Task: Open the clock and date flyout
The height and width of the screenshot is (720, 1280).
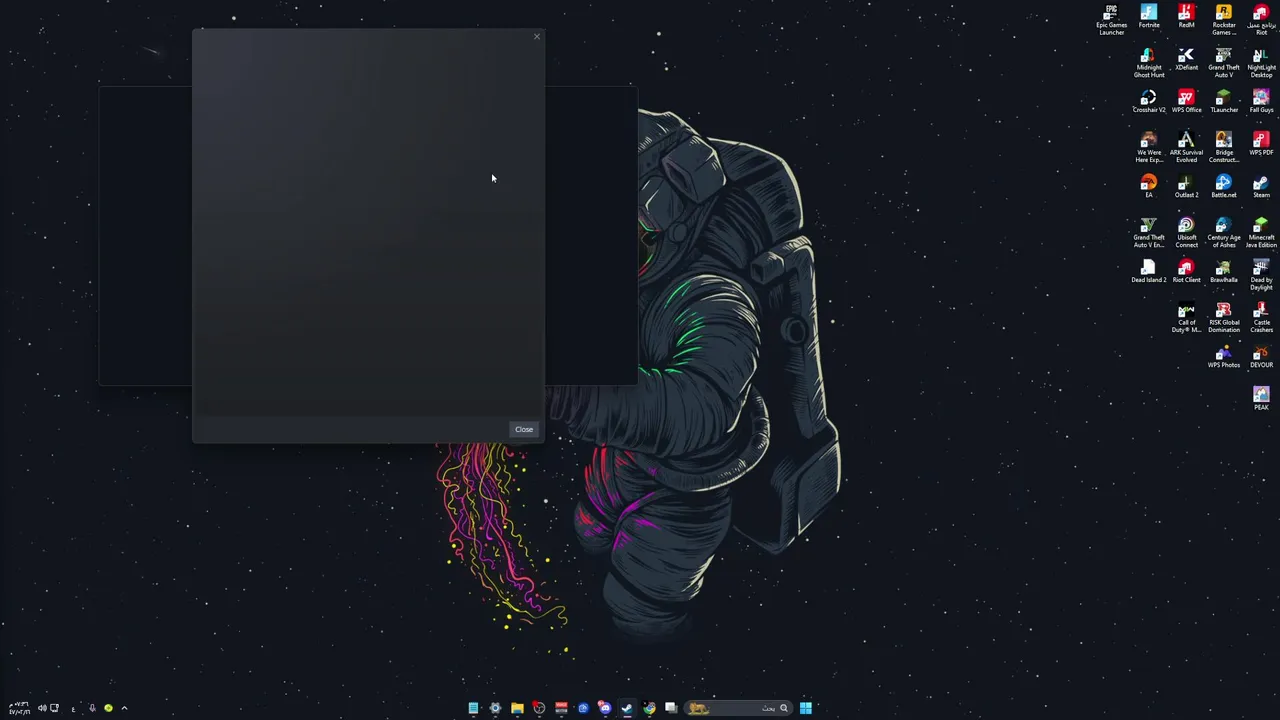Action: click(18, 708)
